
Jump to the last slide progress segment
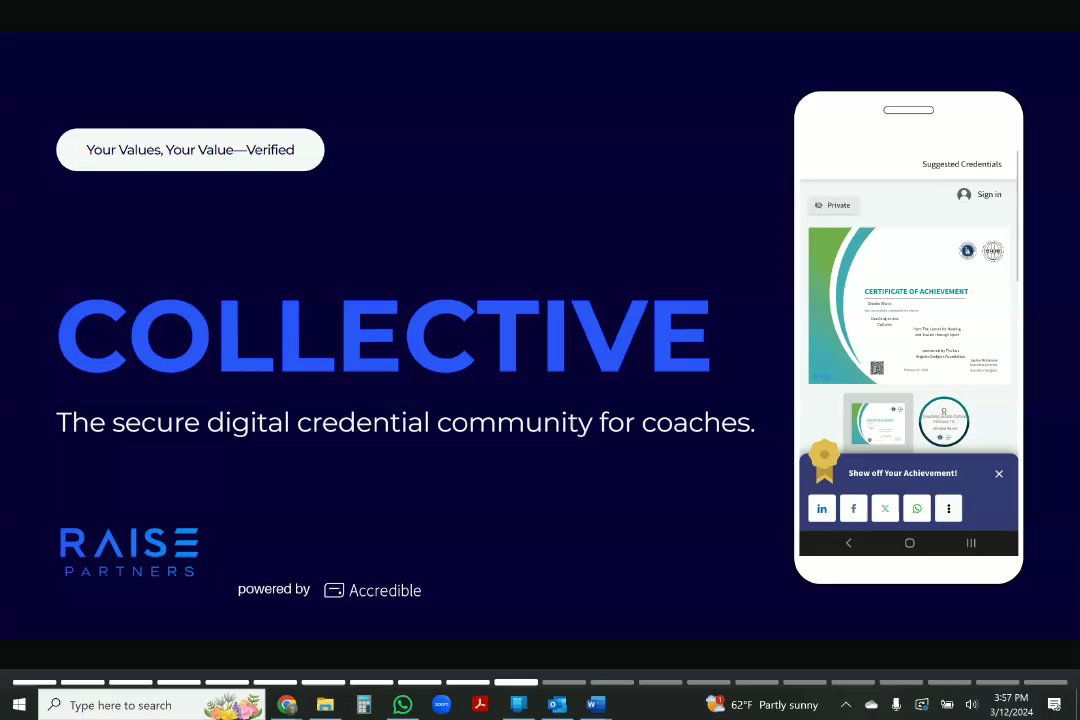point(1046,682)
